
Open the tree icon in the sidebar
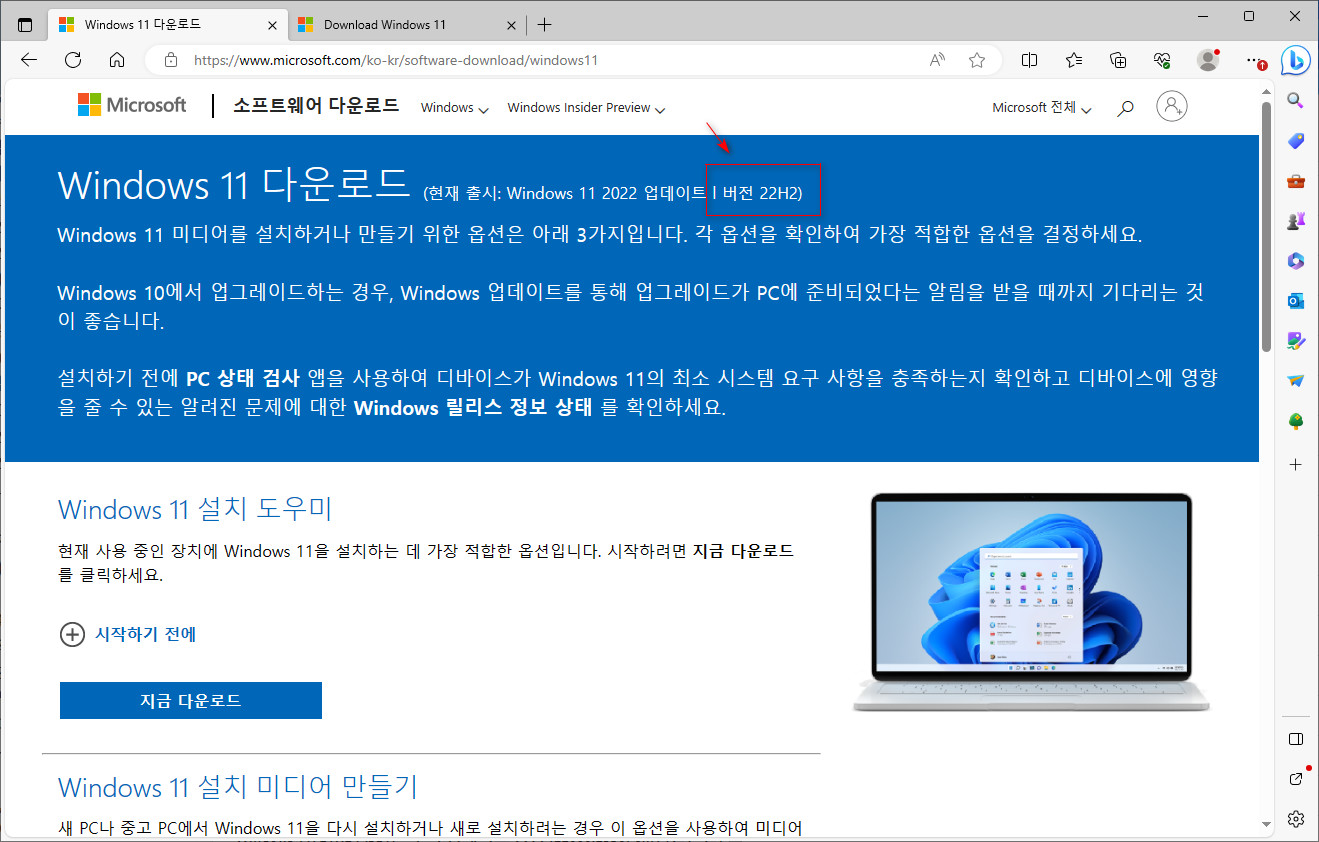tap(1296, 421)
